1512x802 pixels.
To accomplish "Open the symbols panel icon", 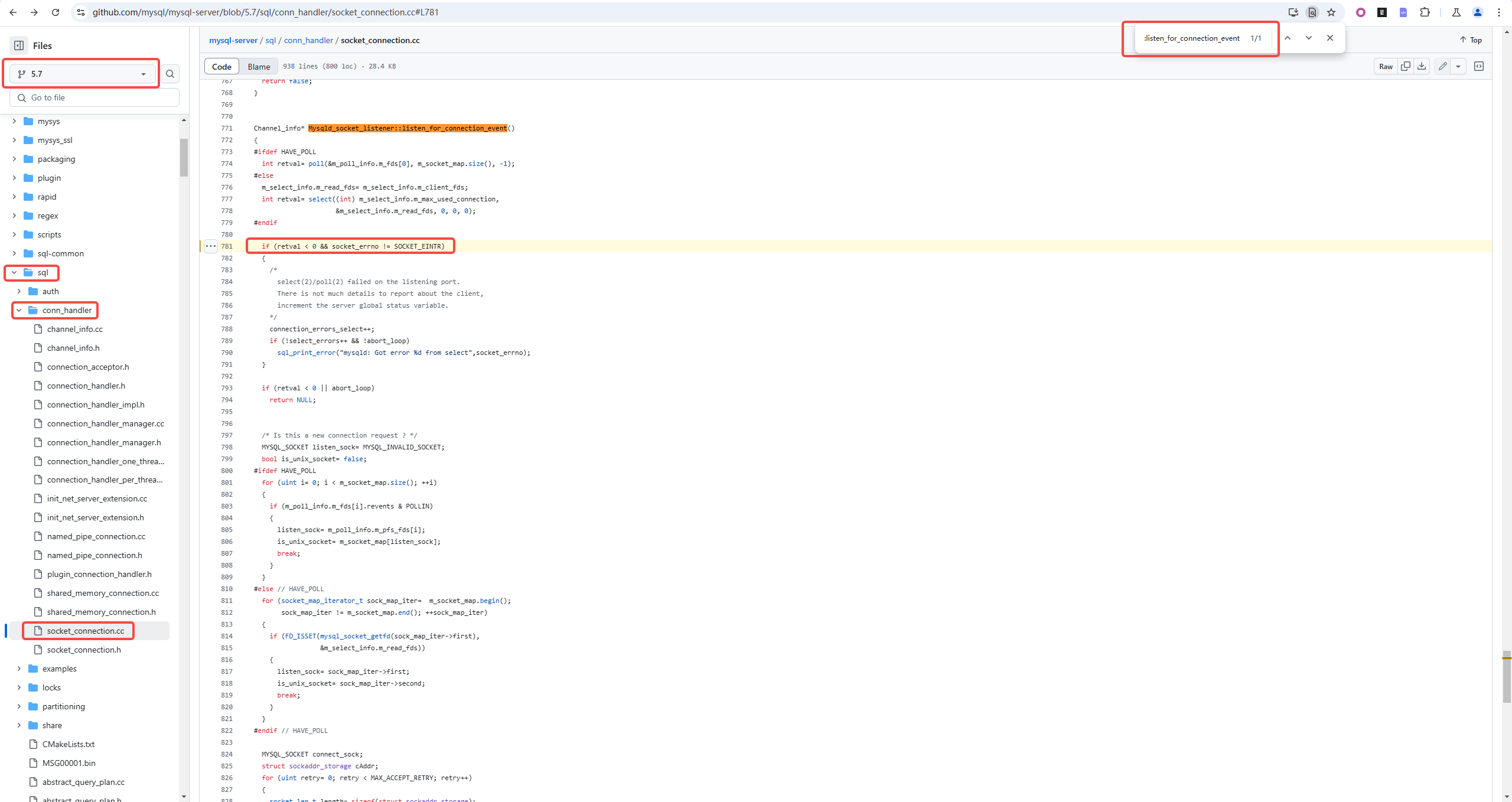I will pyautogui.click(x=1479, y=66).
